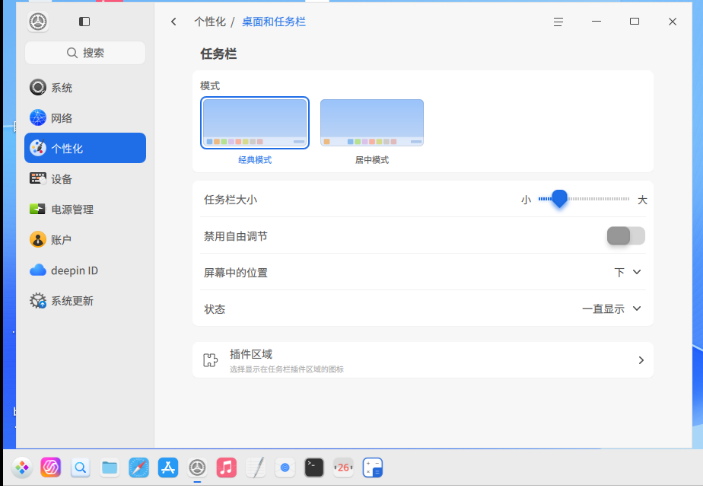Click the 网络 globe icon in sidebar
Viewport: 703px width, 486px height.
tap(38, 117)
